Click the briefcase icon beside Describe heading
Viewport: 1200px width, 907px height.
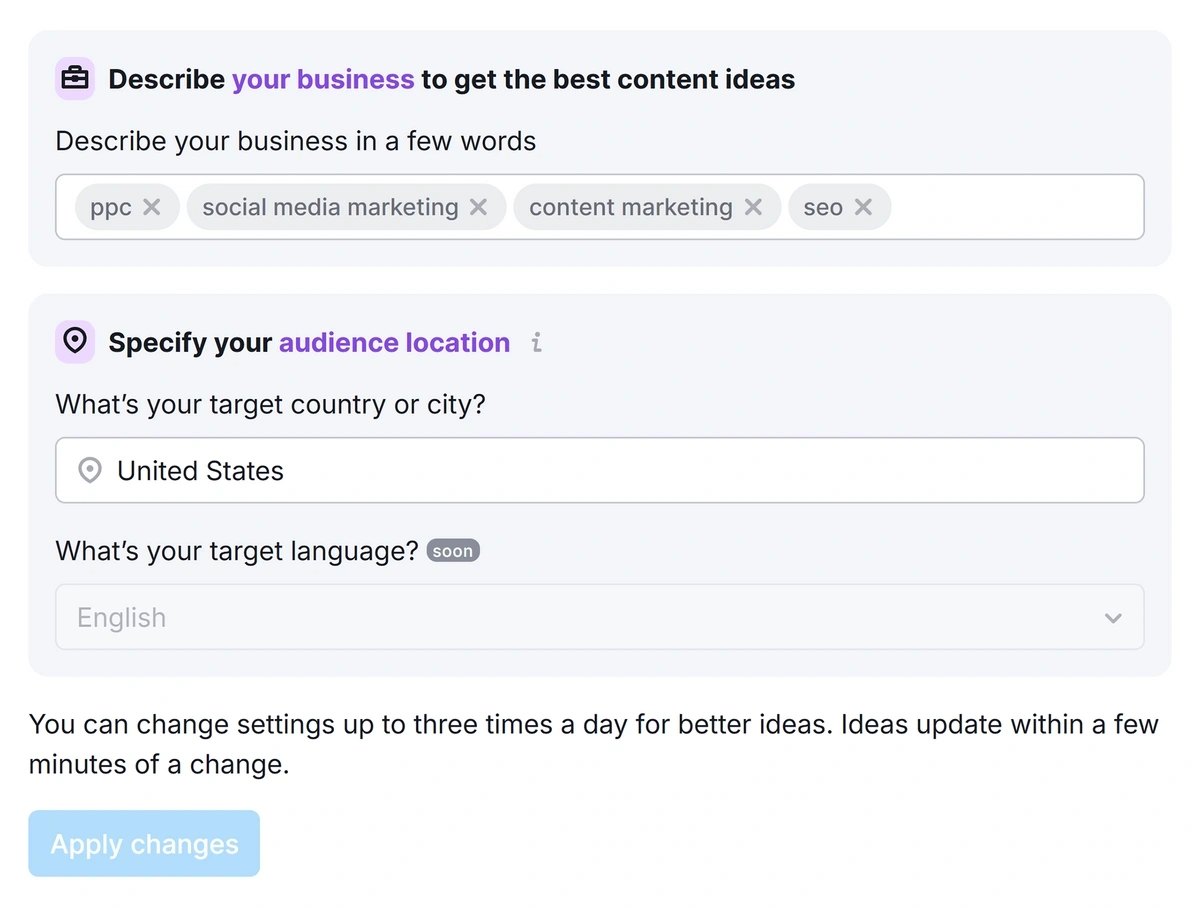75,79
